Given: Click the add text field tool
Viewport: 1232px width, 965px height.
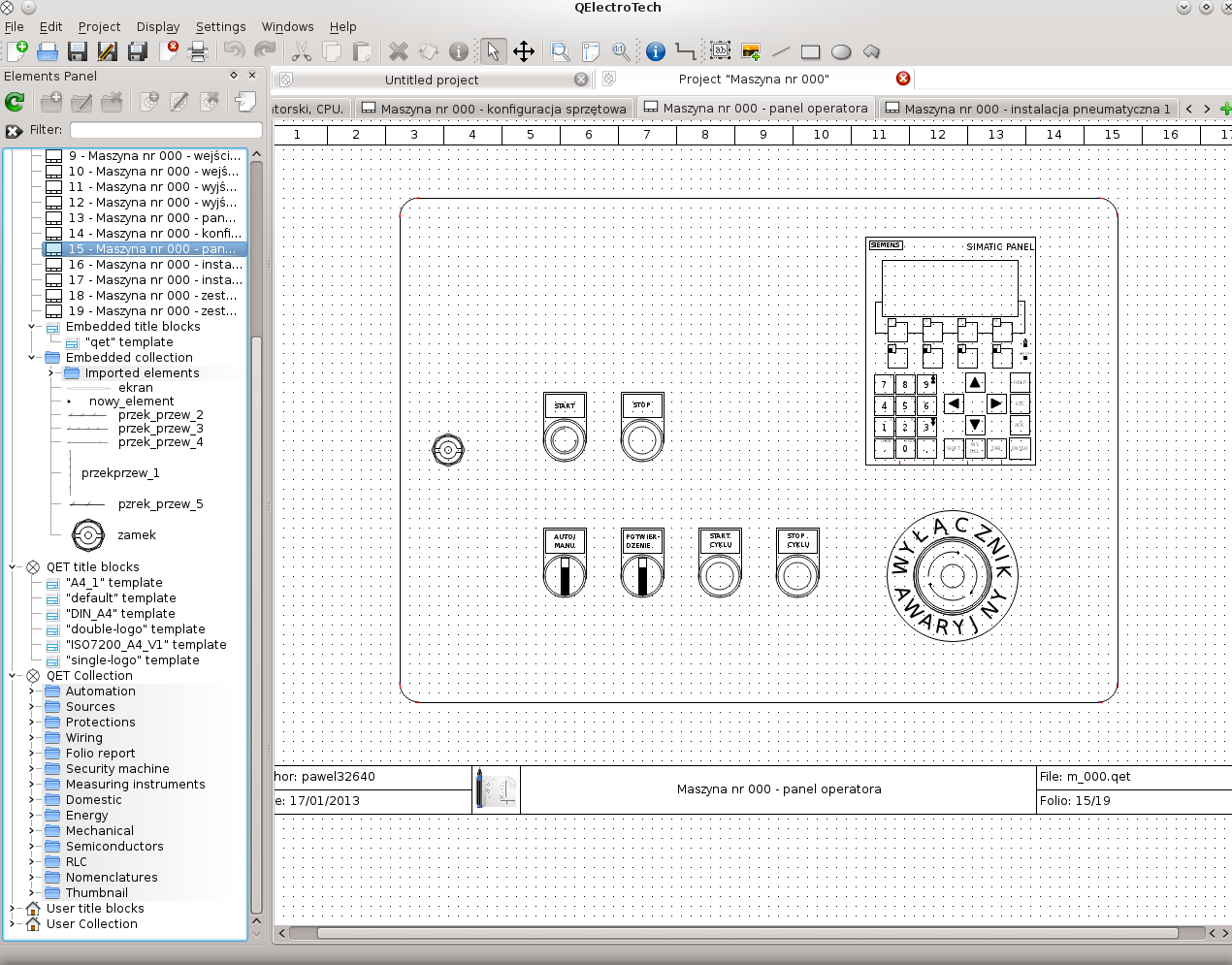Looking at the screenshot, I should click(x=720, y=51).
